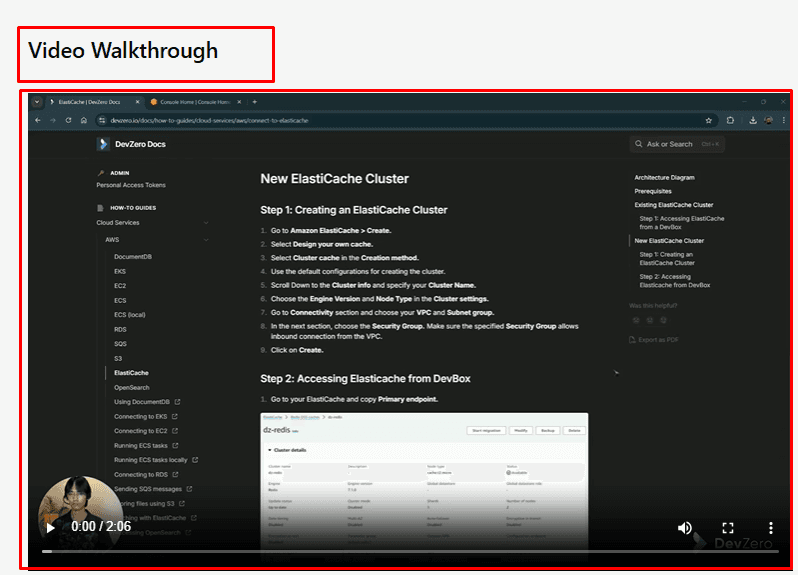Go to home with the house icon
The height and width of the screenshot is (575, 798).
(x=84, y=121)
